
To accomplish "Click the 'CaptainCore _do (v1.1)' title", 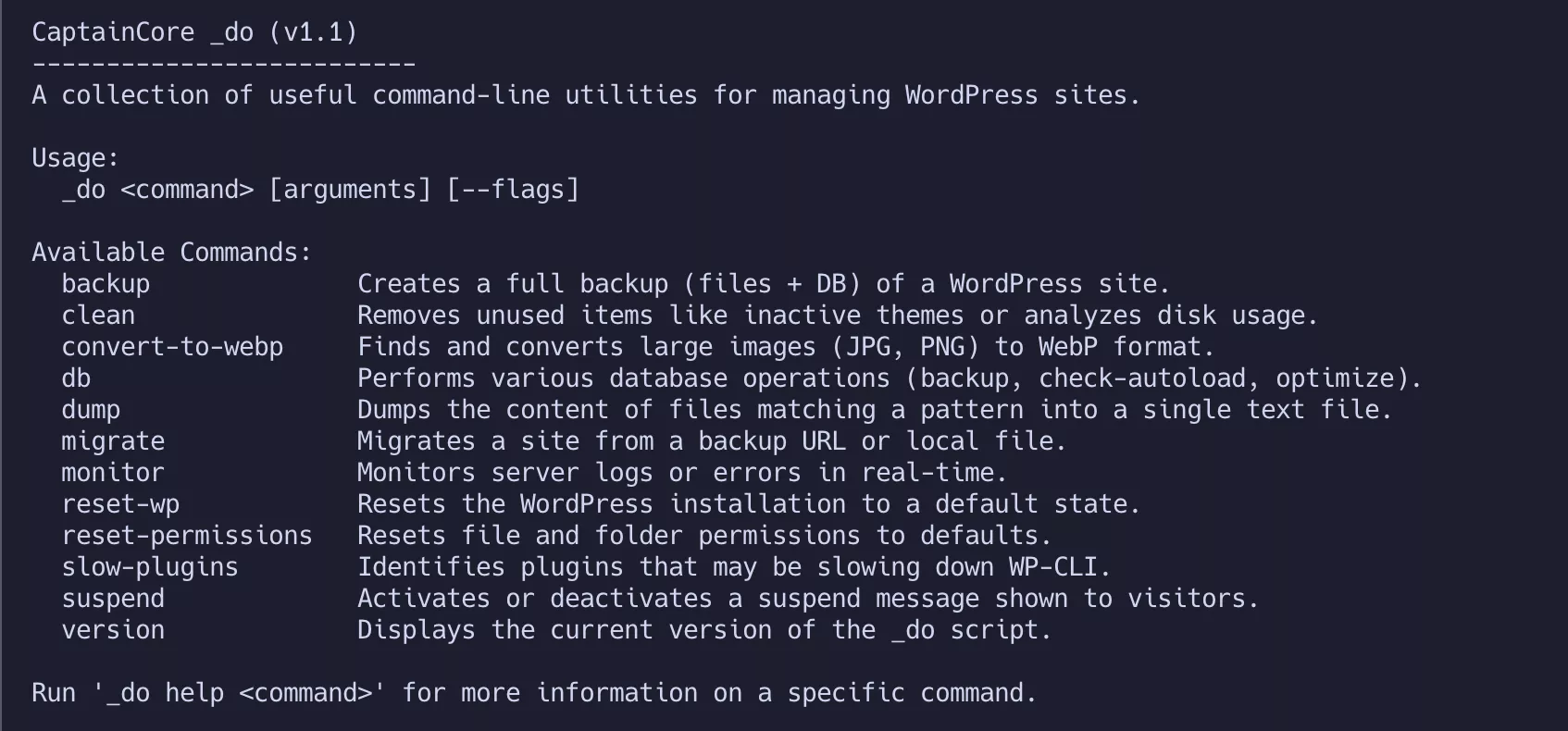I will pyautogui.click(x=194, y=32).
